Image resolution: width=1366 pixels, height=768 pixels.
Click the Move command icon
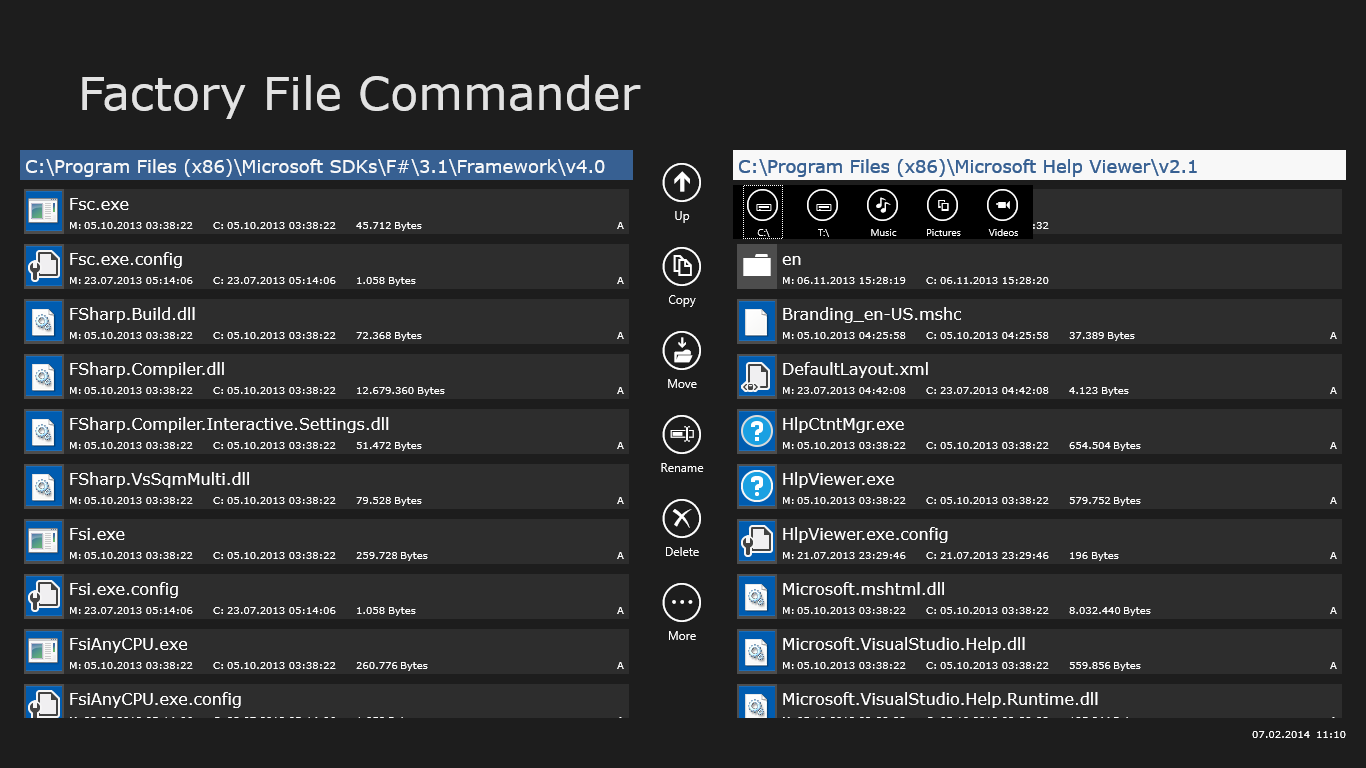[682, 351]
